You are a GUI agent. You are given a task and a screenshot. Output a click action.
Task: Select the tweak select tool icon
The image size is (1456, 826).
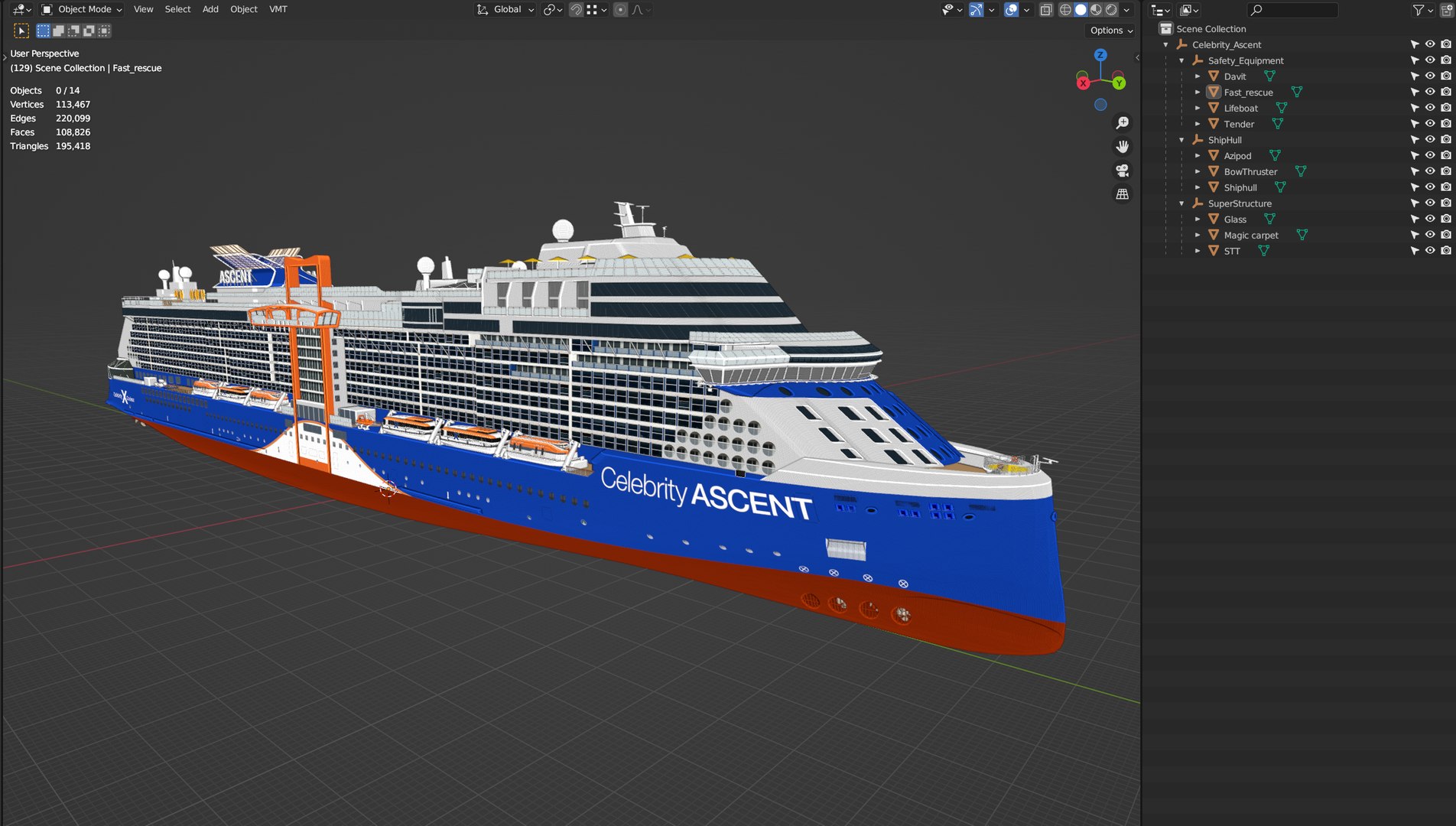pos(21,31)
